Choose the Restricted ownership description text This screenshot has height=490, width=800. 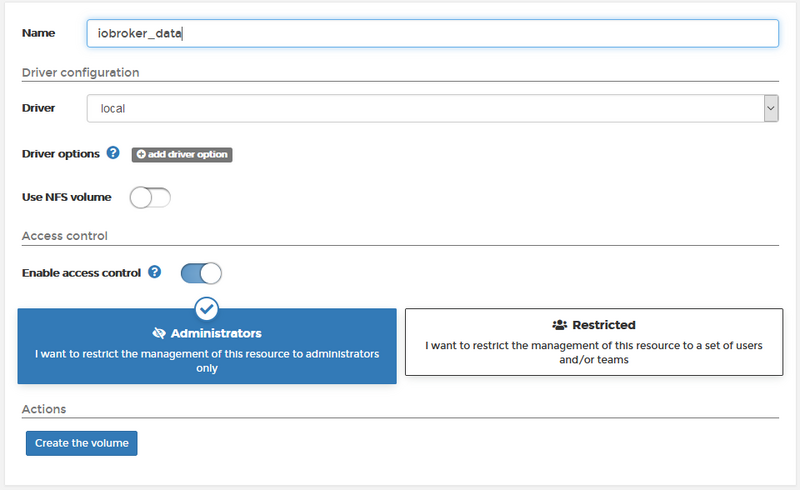tap(593, 352)
